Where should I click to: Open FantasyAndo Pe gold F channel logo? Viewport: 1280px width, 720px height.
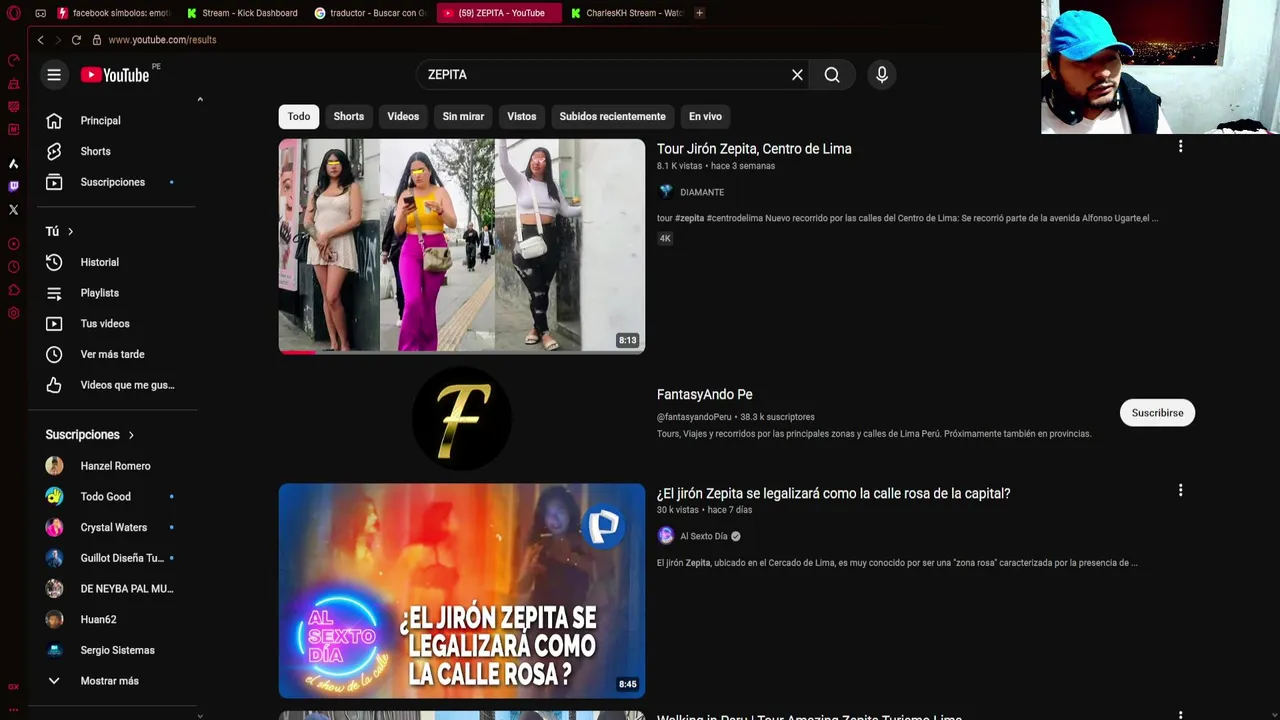[462, 418]
